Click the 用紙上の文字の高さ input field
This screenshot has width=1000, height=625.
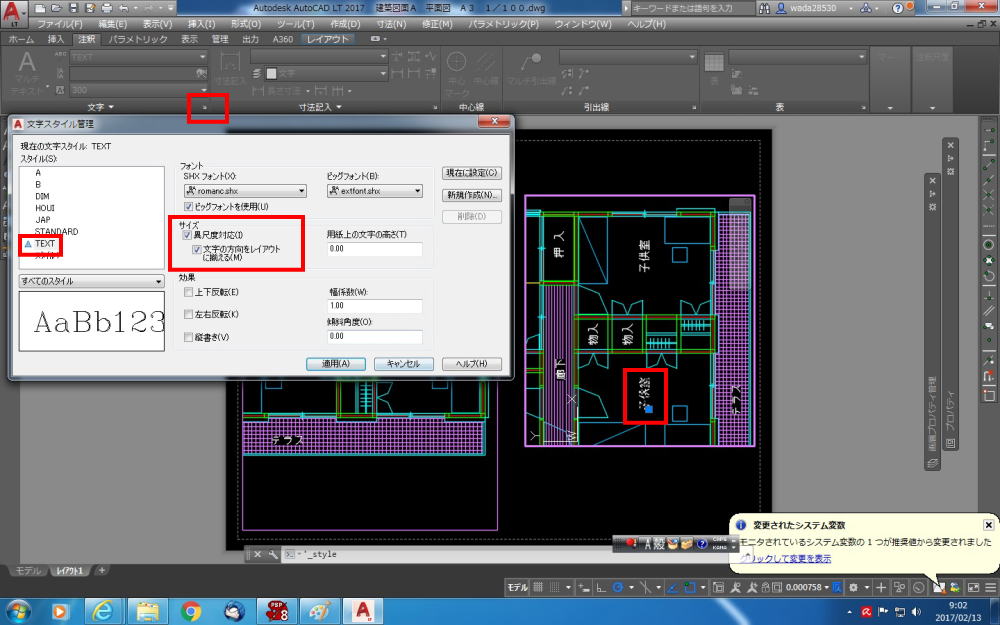374,249
